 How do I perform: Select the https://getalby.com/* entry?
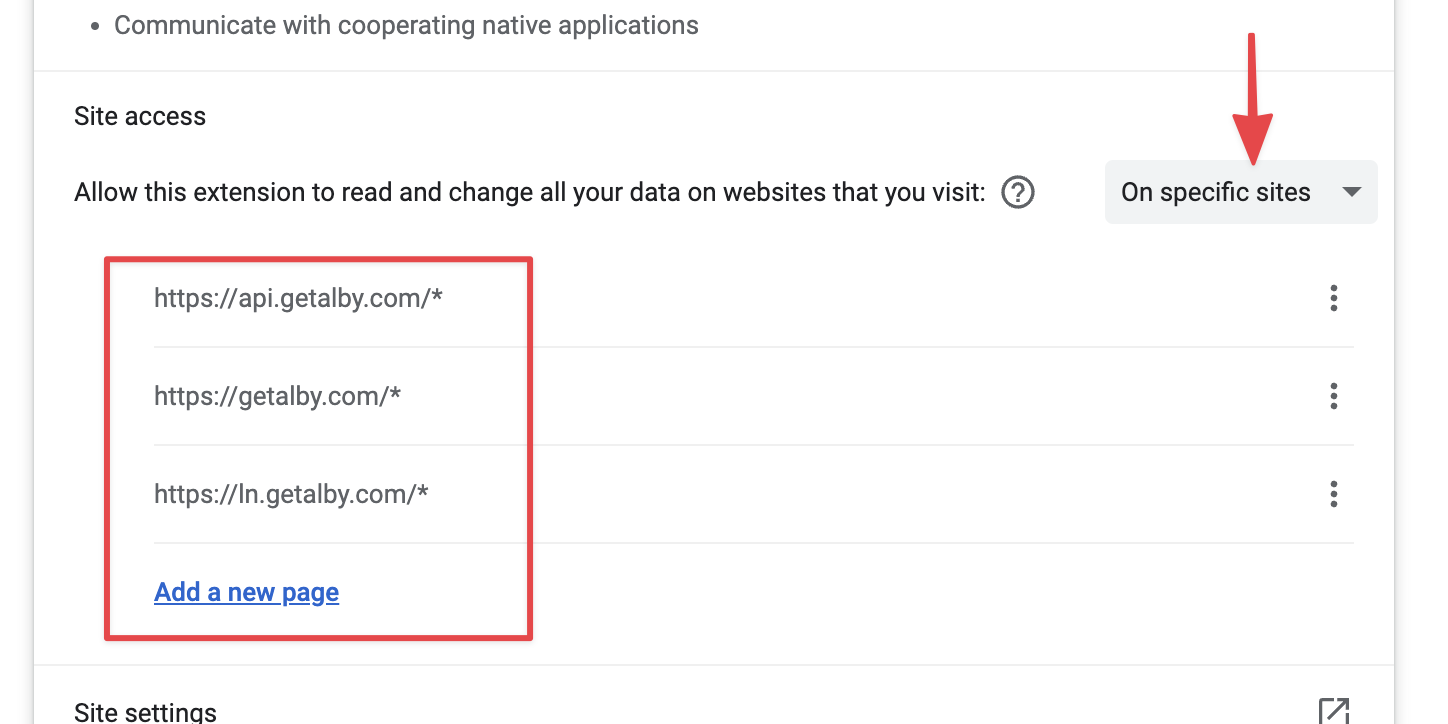coord(277,396)
